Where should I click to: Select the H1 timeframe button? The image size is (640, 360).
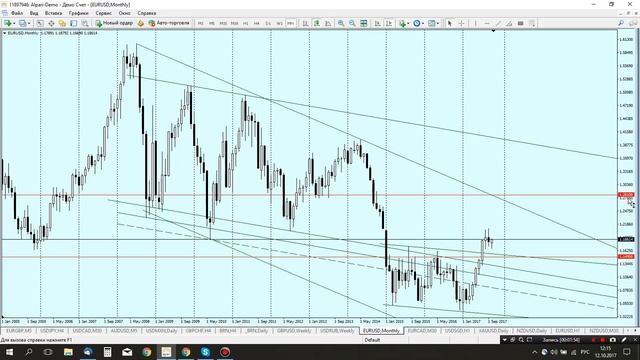coord(245,23)
